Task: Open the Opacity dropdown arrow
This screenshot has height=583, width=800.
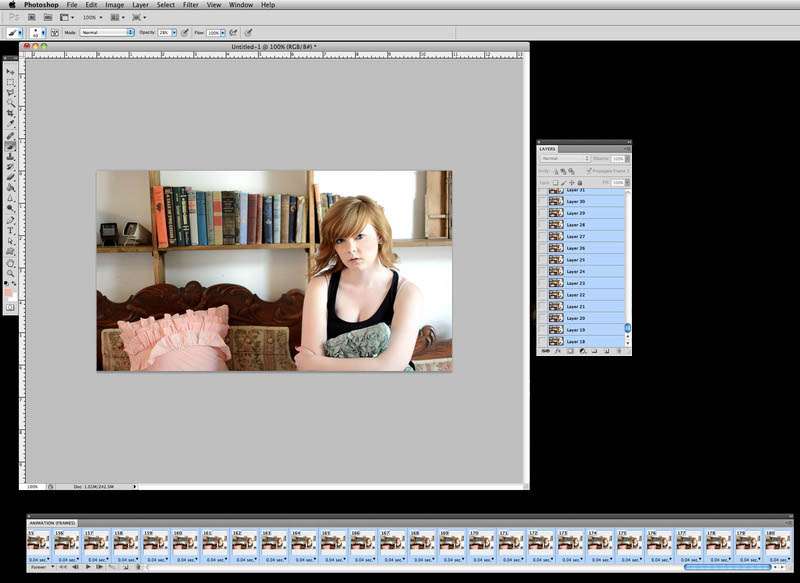Action: [x=174, y=33]
